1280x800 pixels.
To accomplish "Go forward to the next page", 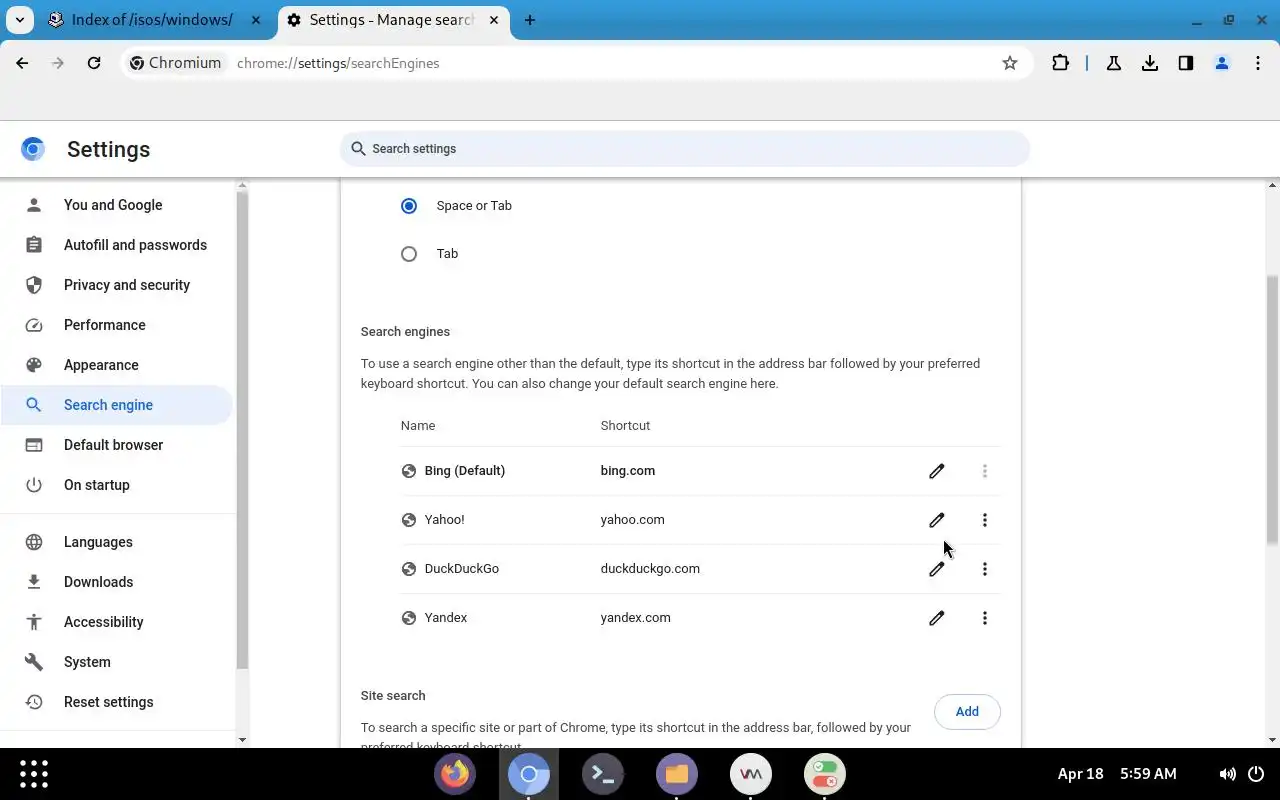I will coord(58,63).
